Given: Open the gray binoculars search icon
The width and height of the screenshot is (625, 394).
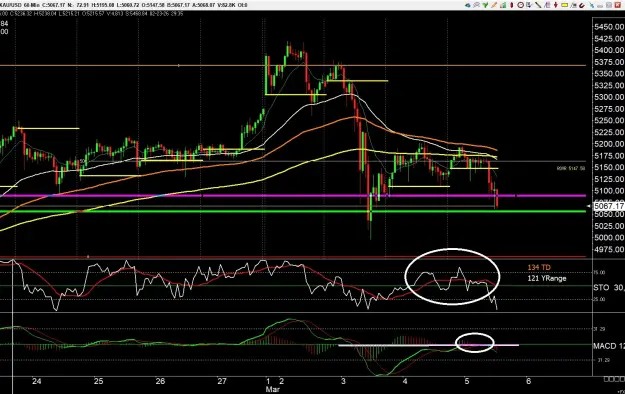Looking at the screenshot, I should [476, 5].
